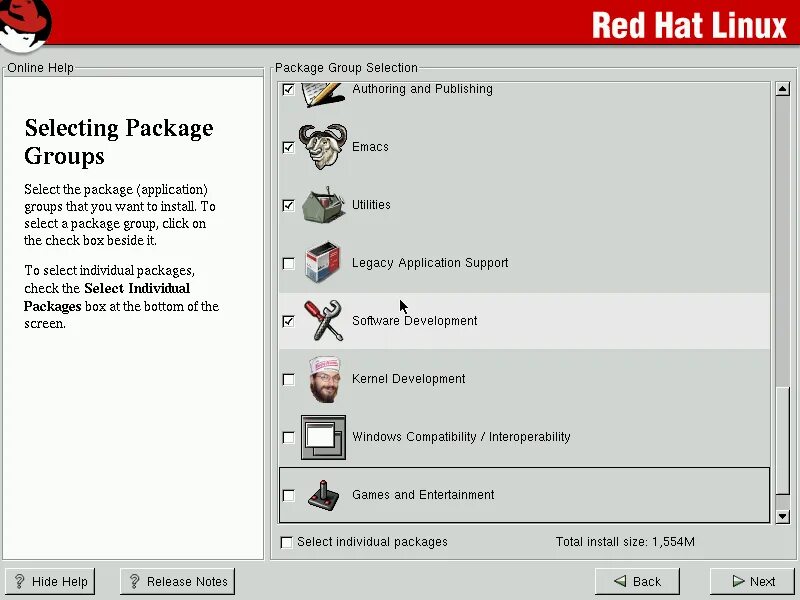Uncheck the Authoring and Publishing checkbox

point(288,90)
